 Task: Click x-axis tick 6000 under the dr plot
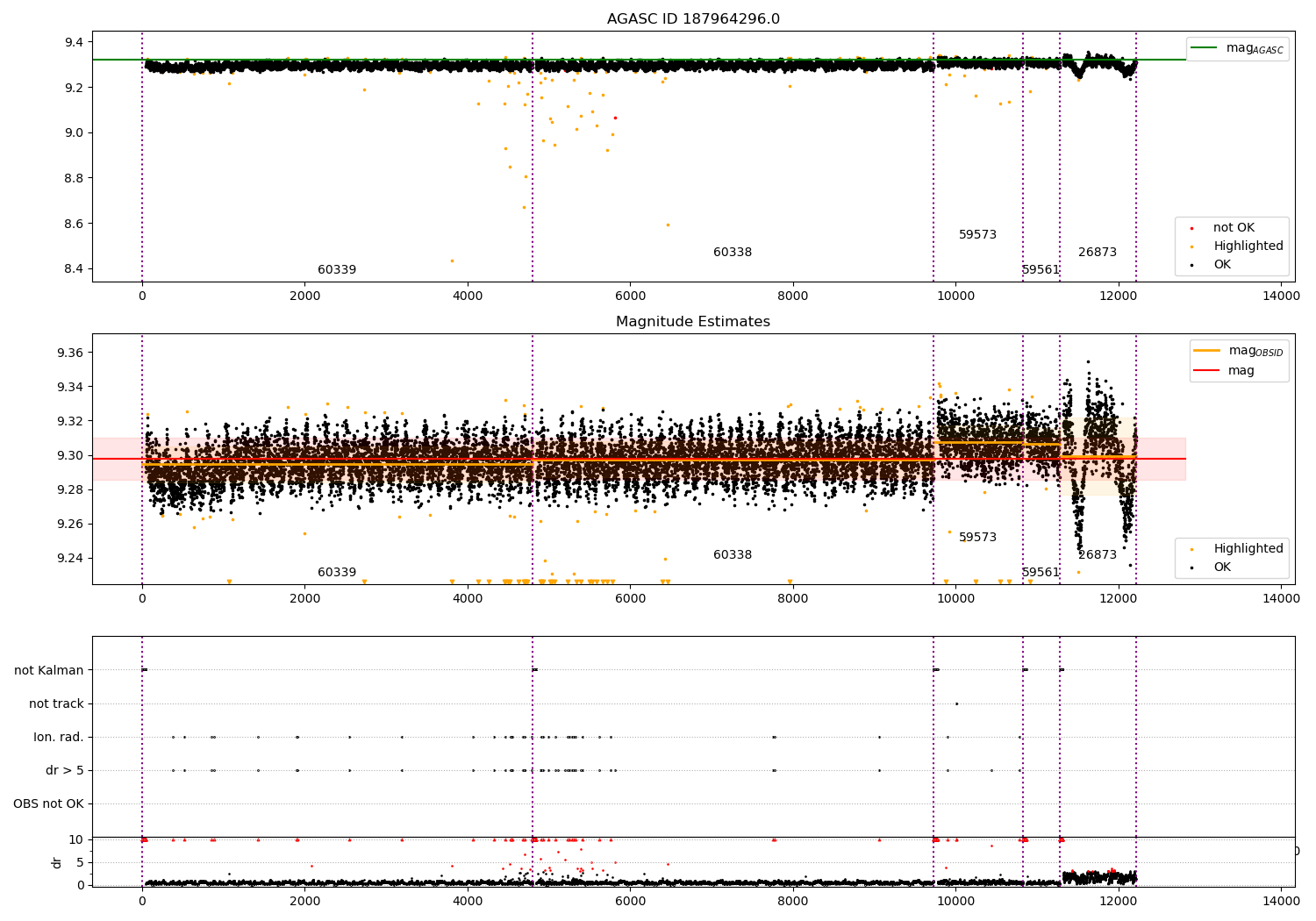pyautogui.click(x=630, y=901)
